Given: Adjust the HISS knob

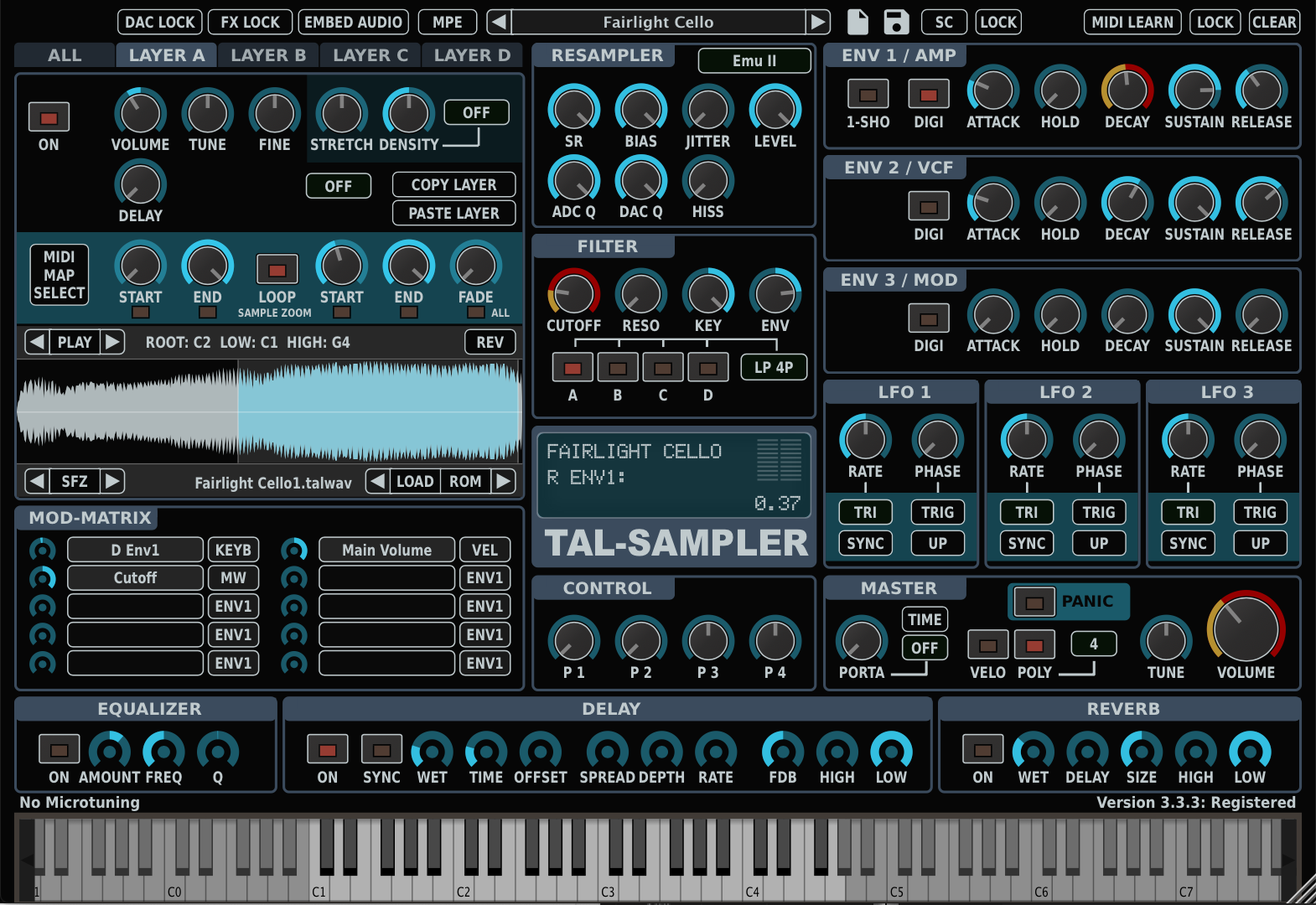Looking at the screenshot, I should 707,179.
